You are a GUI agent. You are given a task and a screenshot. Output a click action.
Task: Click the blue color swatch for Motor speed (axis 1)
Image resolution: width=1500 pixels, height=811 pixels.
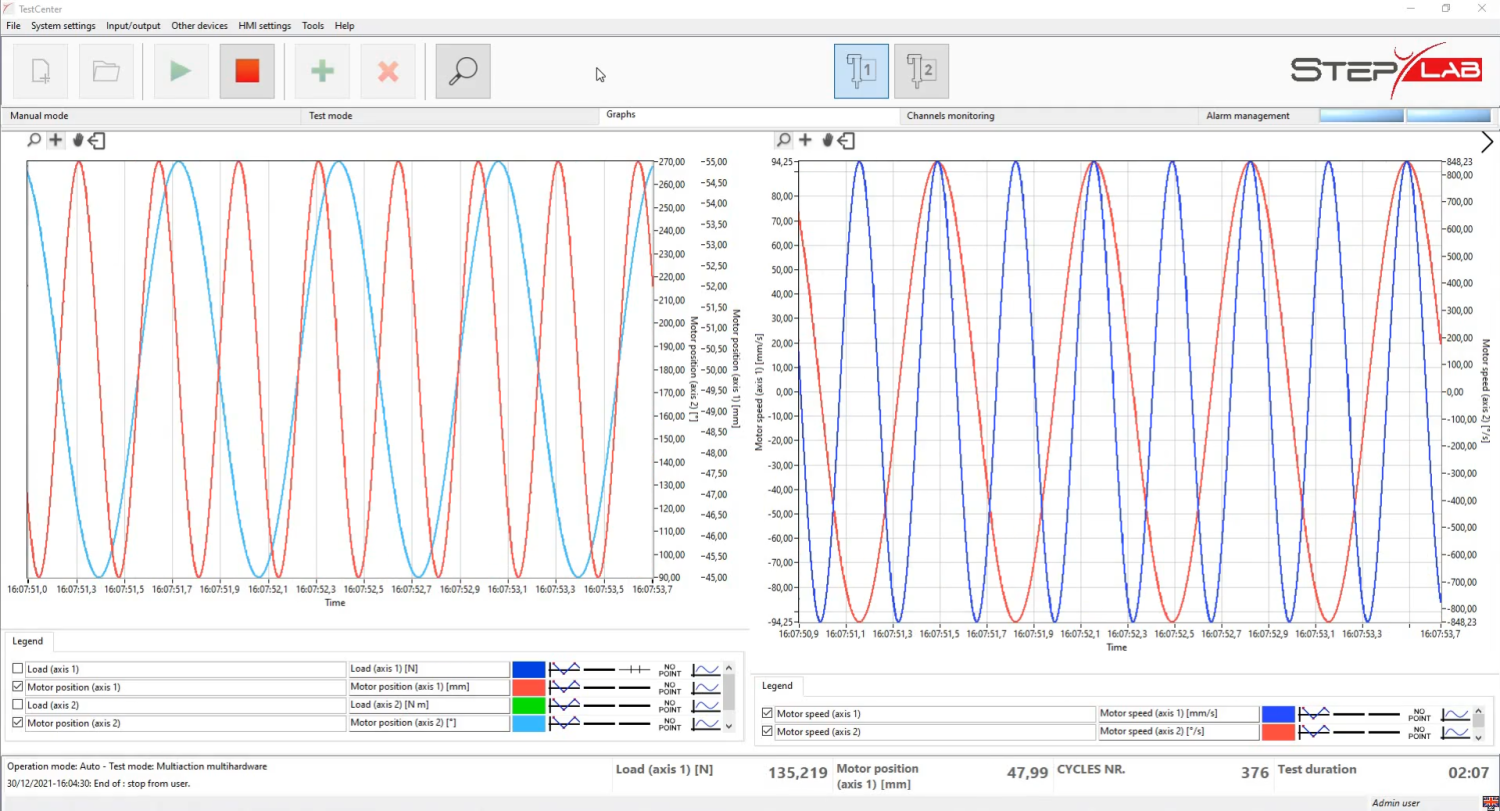pos(1278,713)
